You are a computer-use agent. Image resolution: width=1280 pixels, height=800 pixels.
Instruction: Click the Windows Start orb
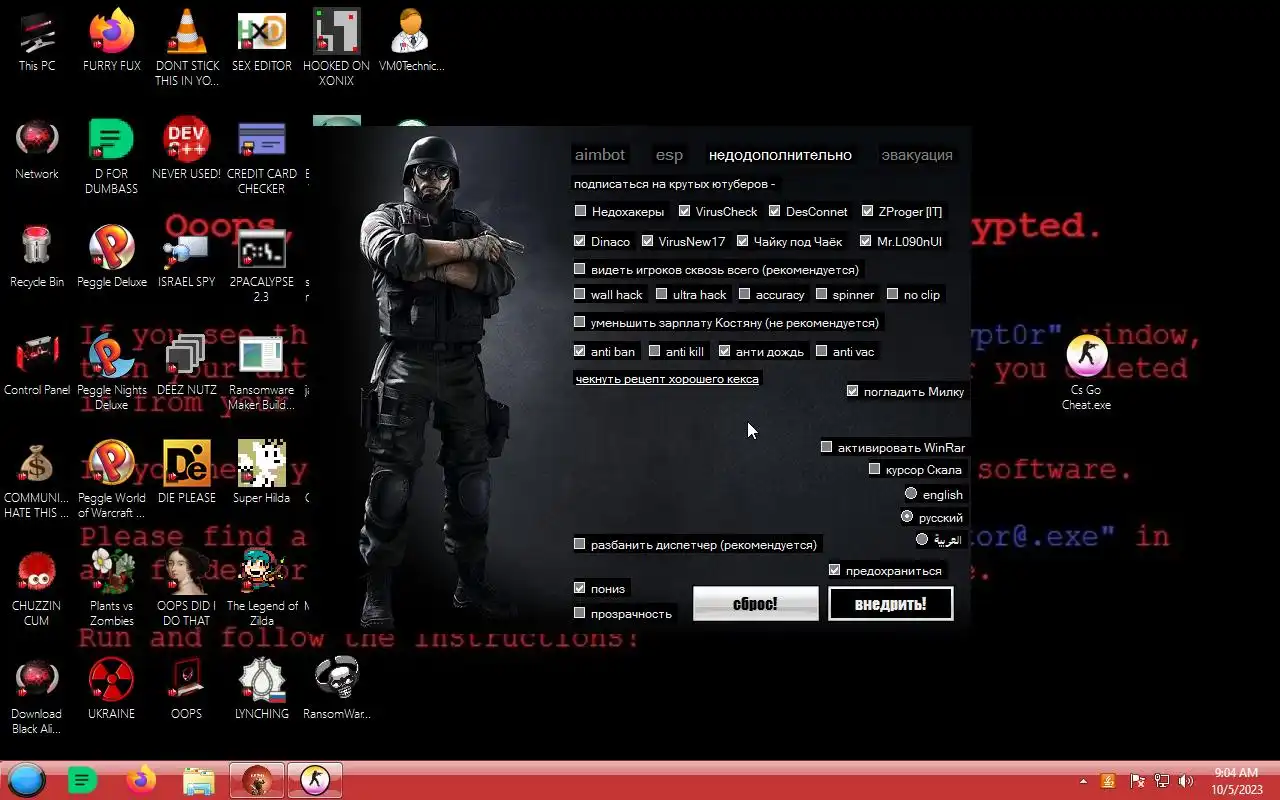(x=27, y=780)
